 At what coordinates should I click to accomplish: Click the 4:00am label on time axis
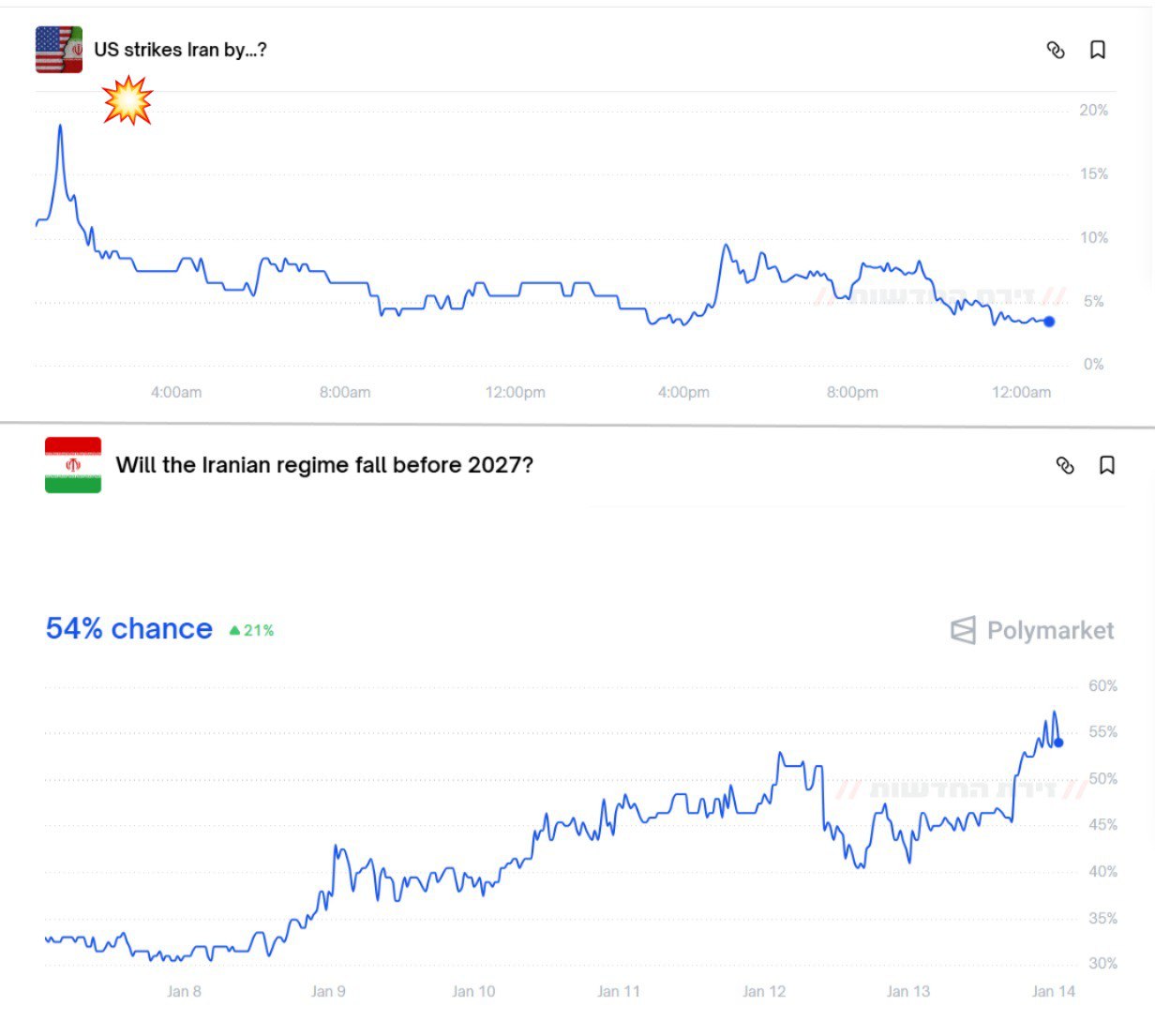(176, 392)
